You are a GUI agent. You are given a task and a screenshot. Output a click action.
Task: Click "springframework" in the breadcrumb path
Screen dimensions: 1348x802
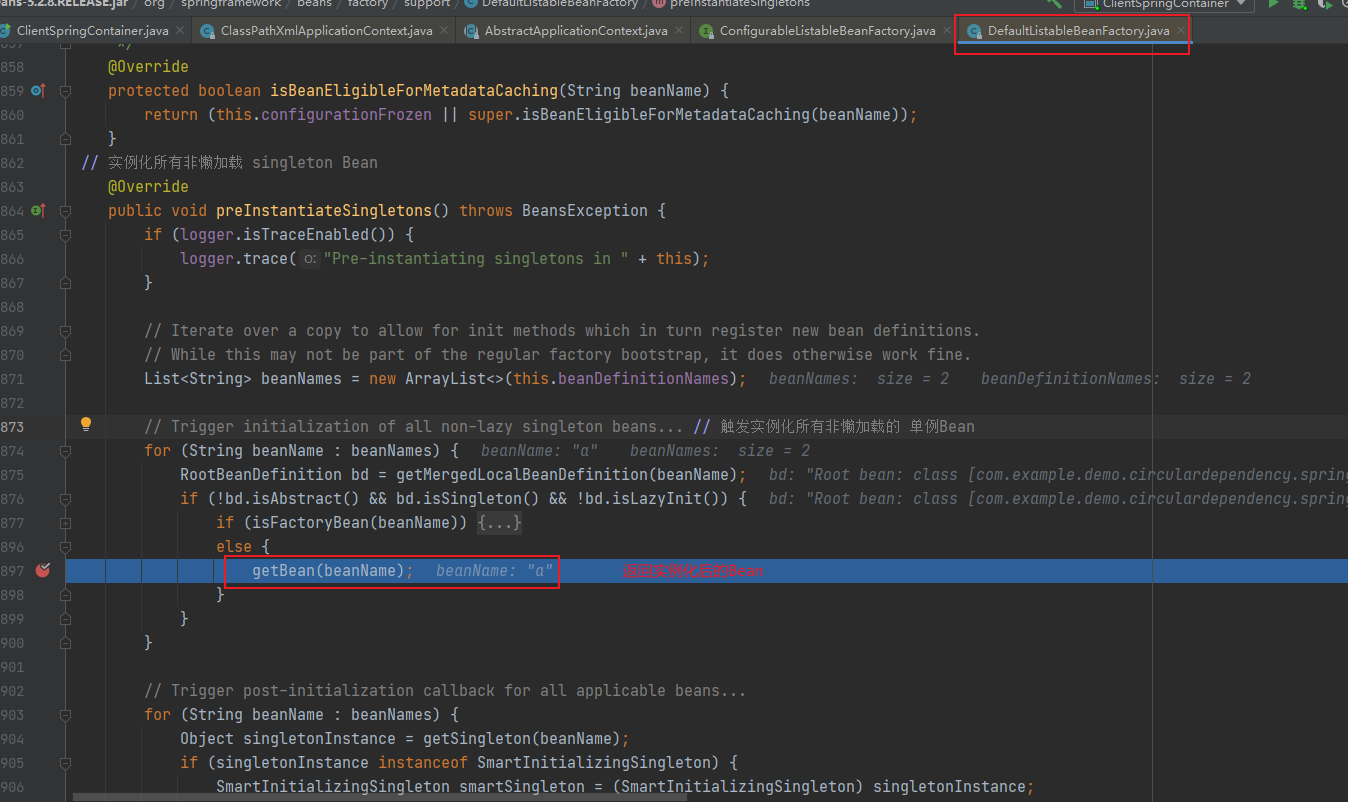[x=232, y=4]
